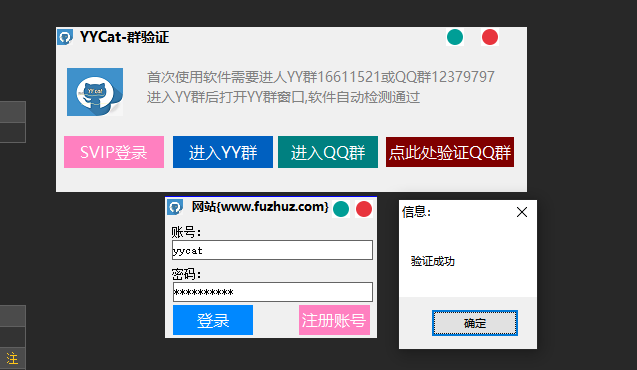Screen dimensions: 637x370
Task: Confirm the message with 确定 button
Action: pos(474,323)
